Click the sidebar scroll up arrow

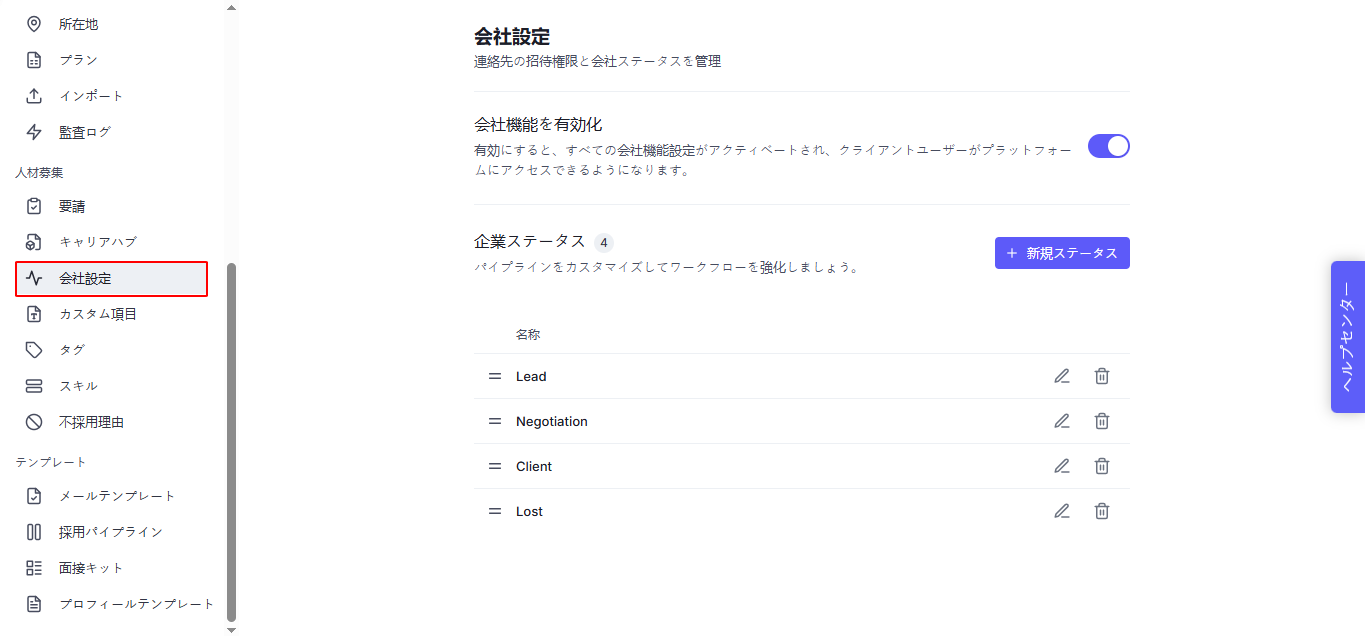(232, 7)
